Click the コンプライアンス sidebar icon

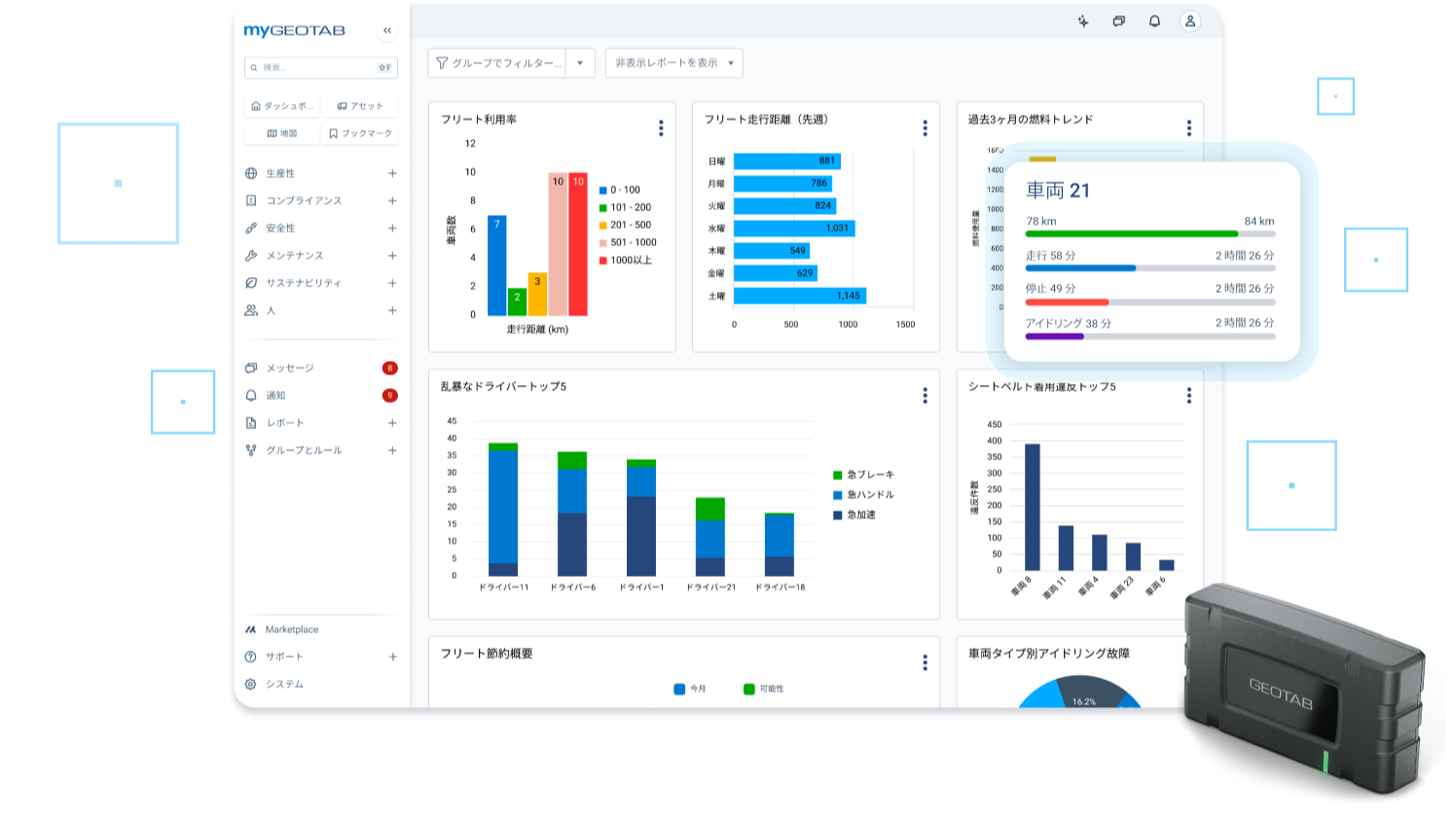(x=251, y=200)
